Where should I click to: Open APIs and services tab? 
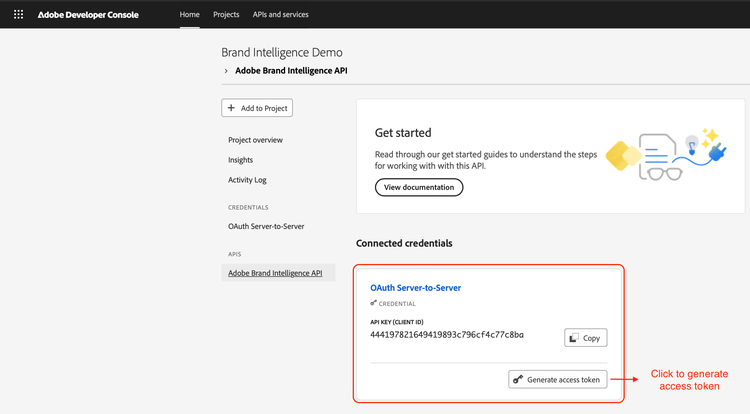coord(280,14)
